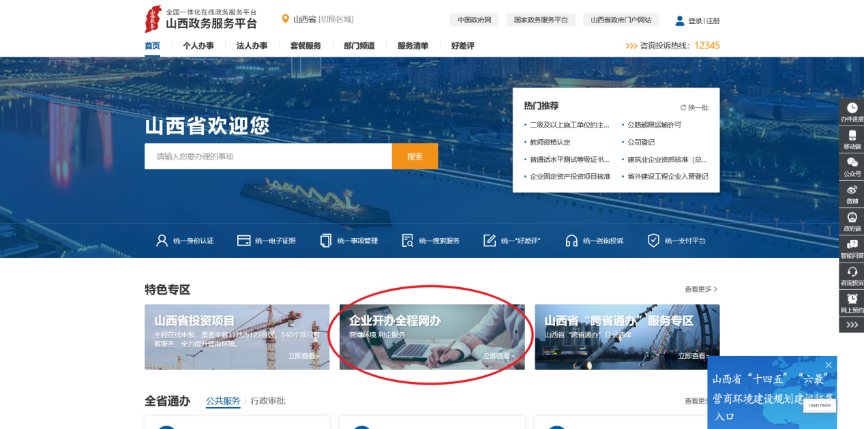Click the 统一事项管理 documents icon

tap(325, 241)
